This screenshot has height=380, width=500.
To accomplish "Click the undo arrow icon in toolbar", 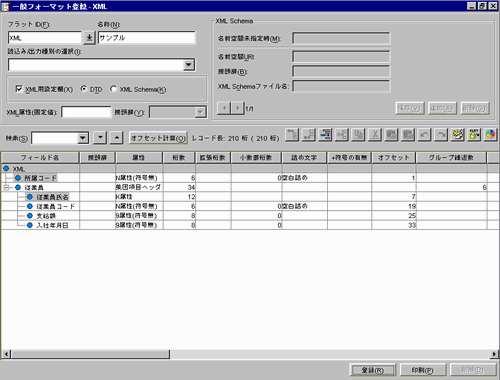I will pyautogui.click(x=424, y=135).
